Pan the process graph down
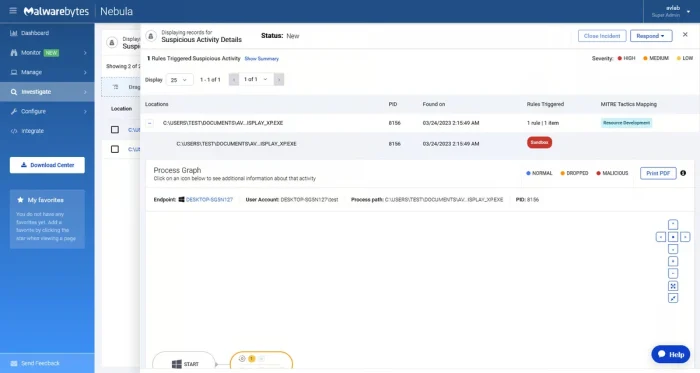 pos(673,249)
